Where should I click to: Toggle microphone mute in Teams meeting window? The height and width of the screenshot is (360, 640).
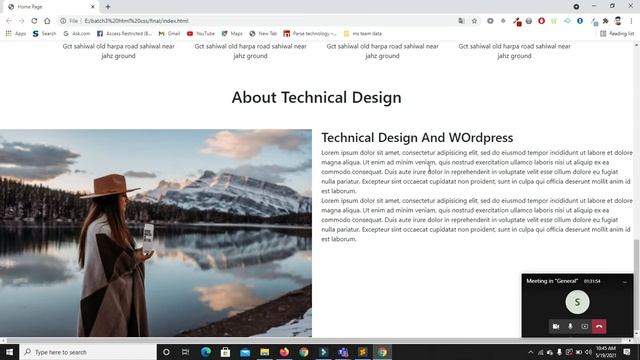(x=570, y=326)
